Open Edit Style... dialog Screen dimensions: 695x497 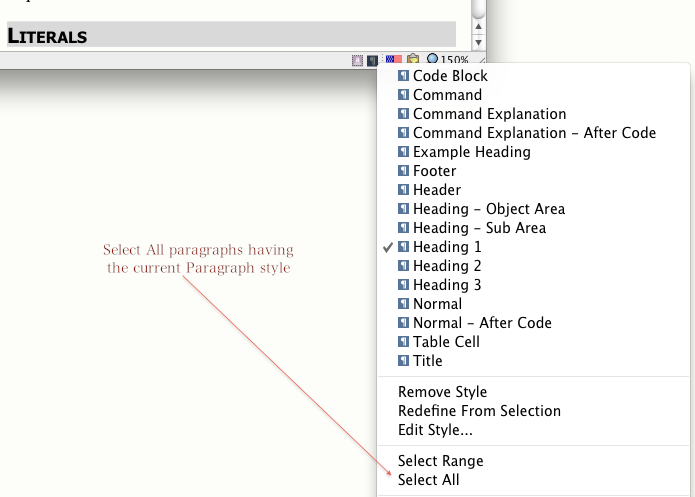click(435, 430)
